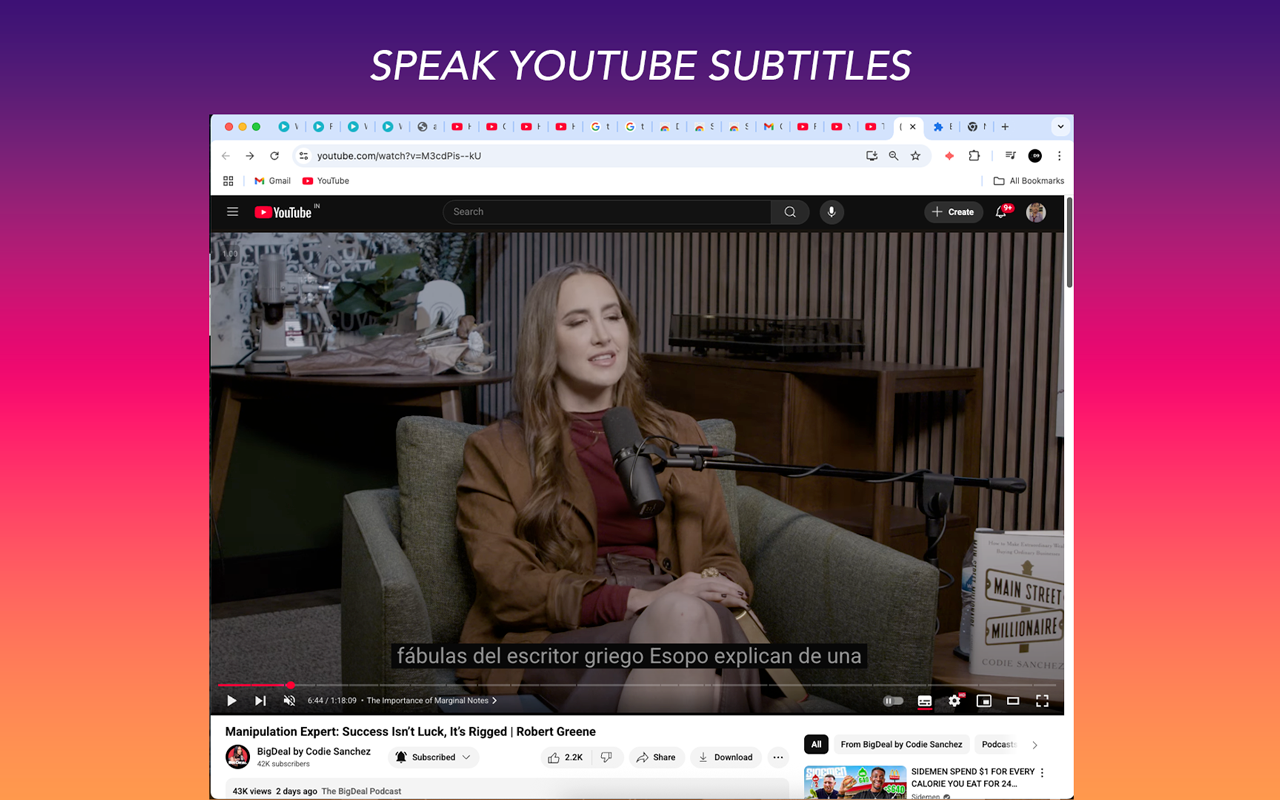Viewport: 1280px width, 800px height.
Task: Select the 'All' filter chip
Action: tap(816, 744)
